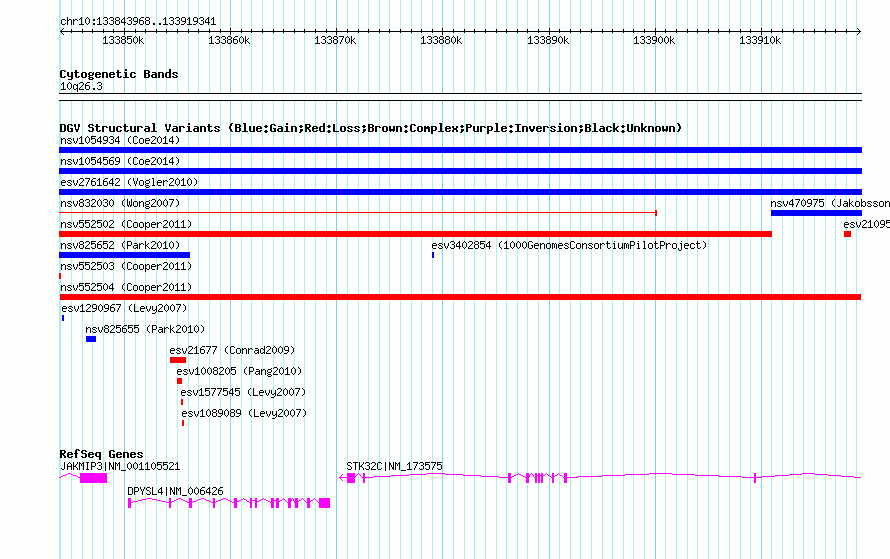890x559 pixels.
Task: Select the small red square under esv1008205
Action: coord(179,381)
